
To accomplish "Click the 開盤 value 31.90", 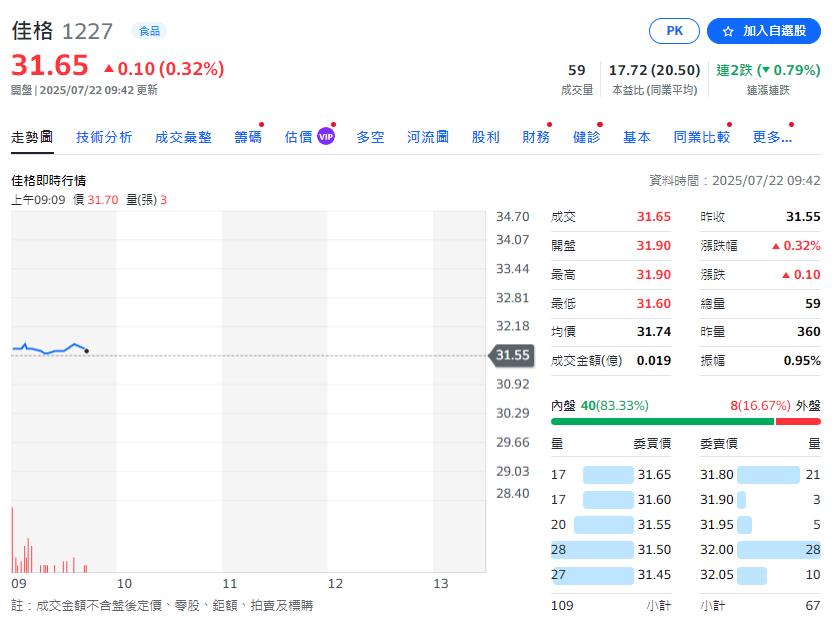I will pos(653,246).
